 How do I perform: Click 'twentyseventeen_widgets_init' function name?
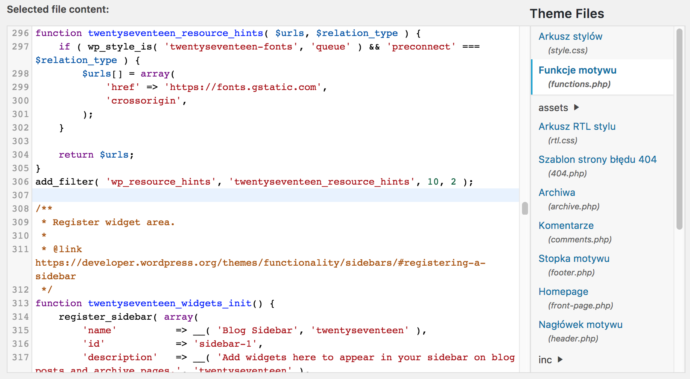point(169,303)
